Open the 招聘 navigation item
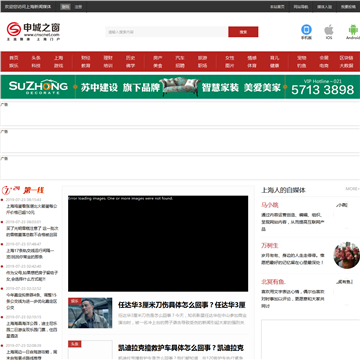This screenshot has height=360, width=360. coord(180,66)
